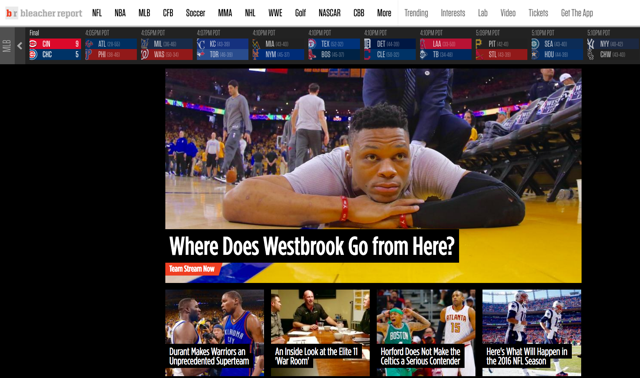Open the MLB vertical league selector
The height and width of the screenshot is (378, 640).
click(7, 46)
